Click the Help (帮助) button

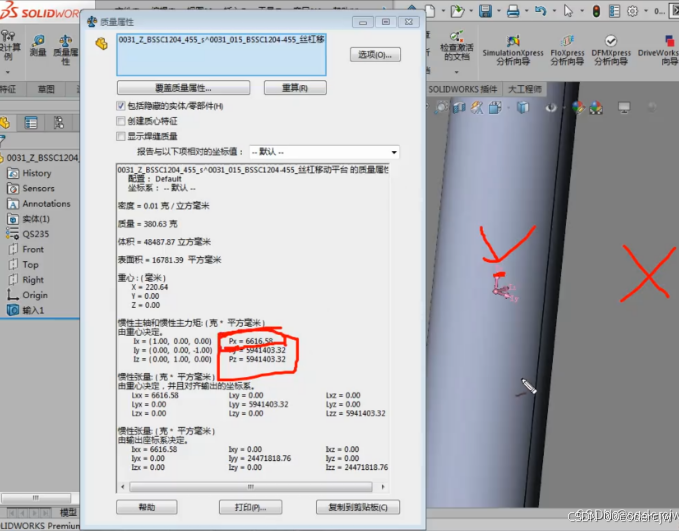click(x=147, y=507)
